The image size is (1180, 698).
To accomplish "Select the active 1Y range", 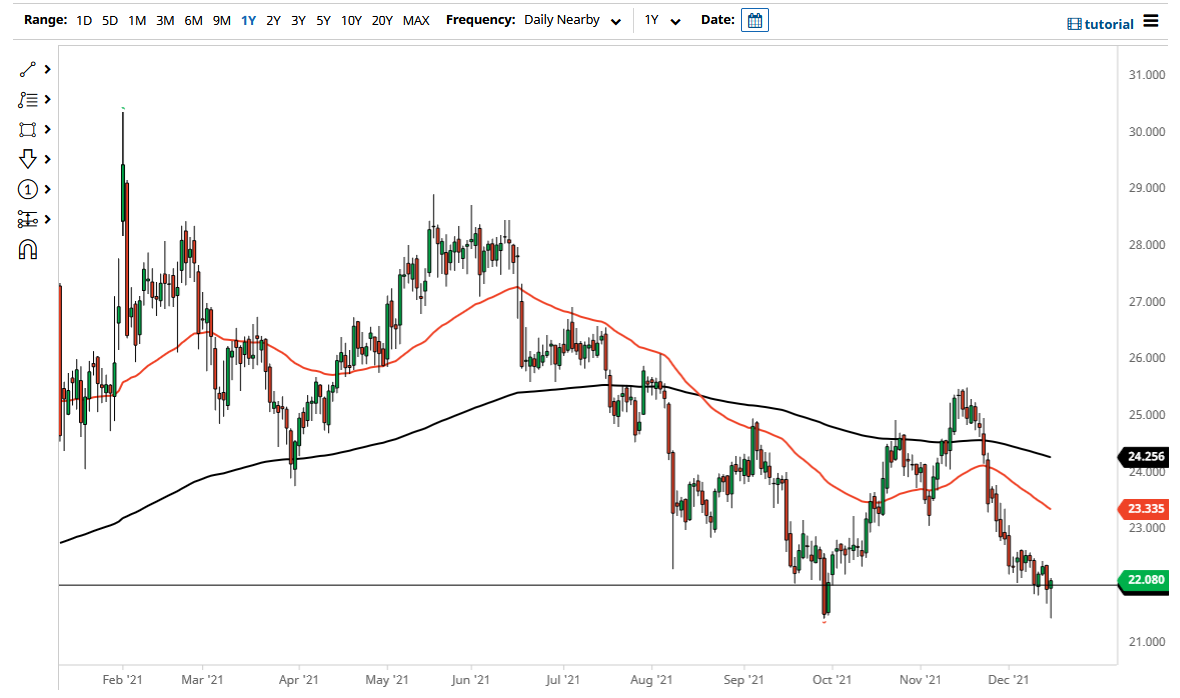I will tap(248, 20).
